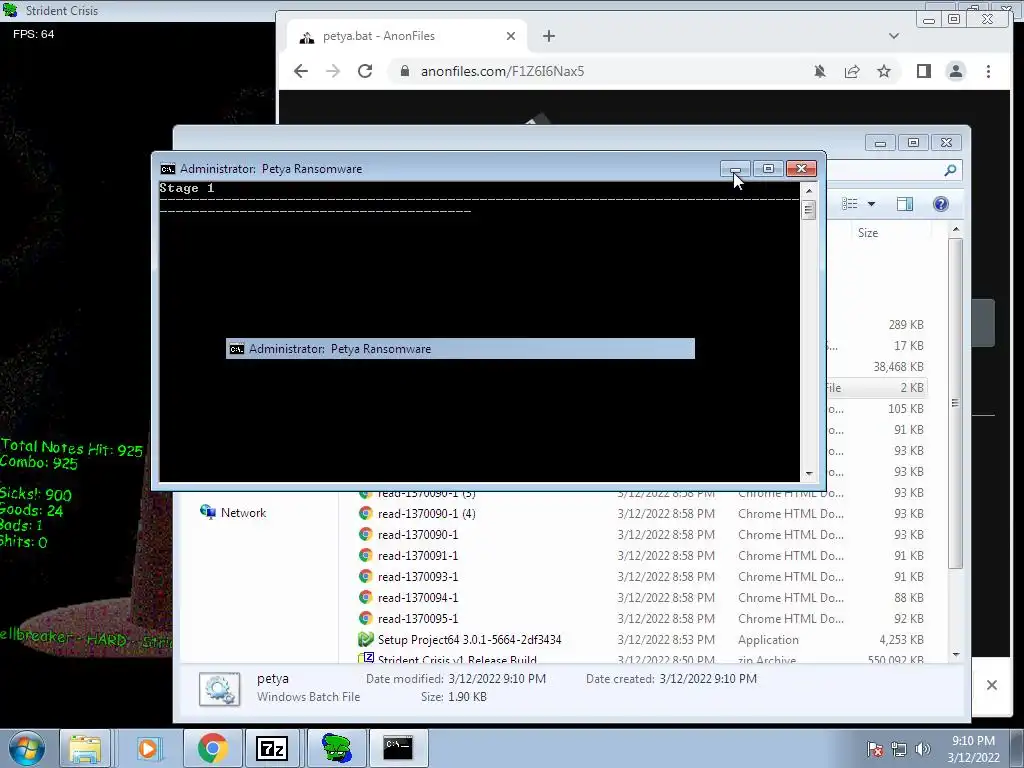Click the muted notifications bell icon

(820, 71)
